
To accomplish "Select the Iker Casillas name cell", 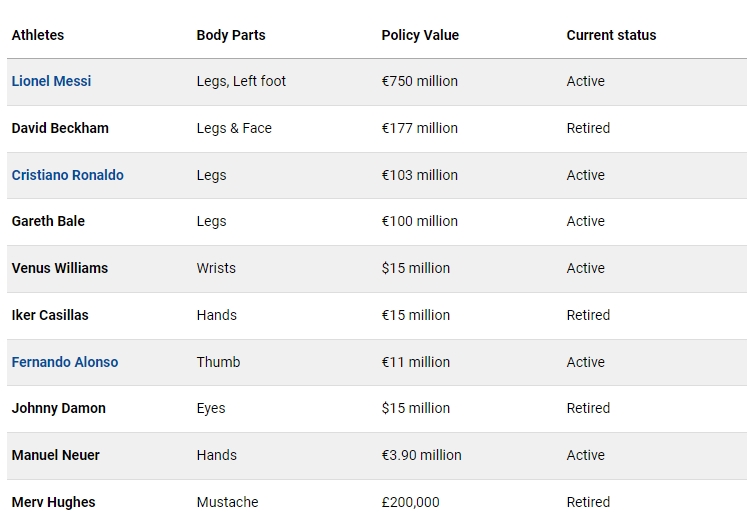I will [x=50, y=315].
